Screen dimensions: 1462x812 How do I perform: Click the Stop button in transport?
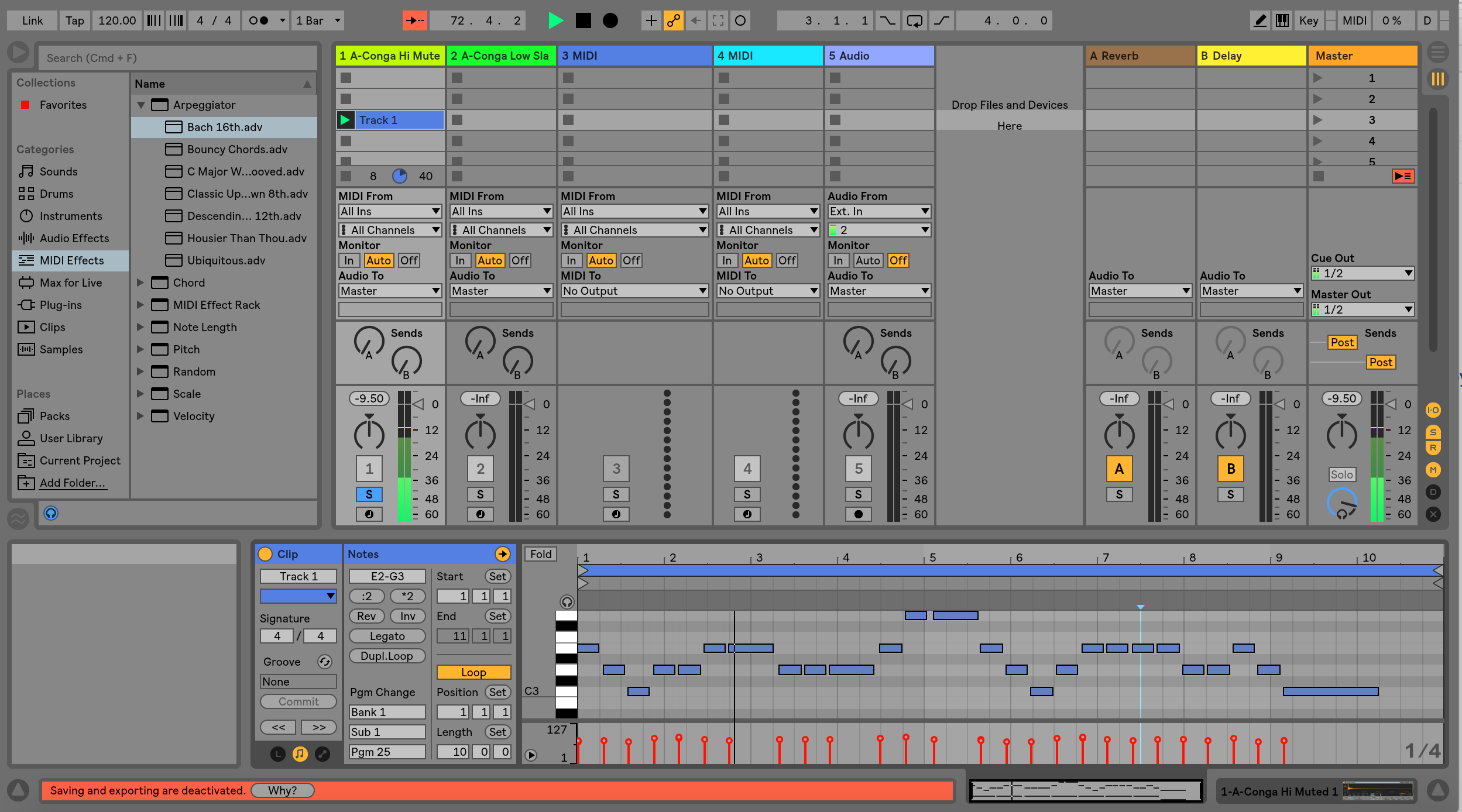tap(583, 20)
